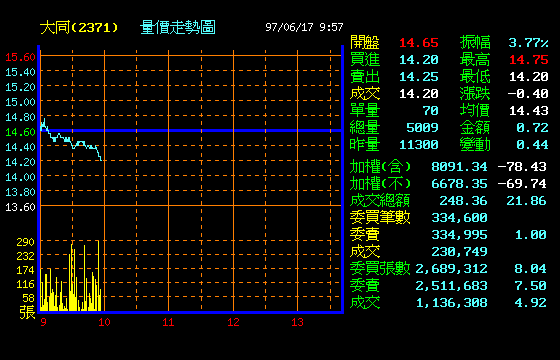Screen dimensions: 560x360
Task: Select the 賣出 price 14.25
Action: click(419, 77)
